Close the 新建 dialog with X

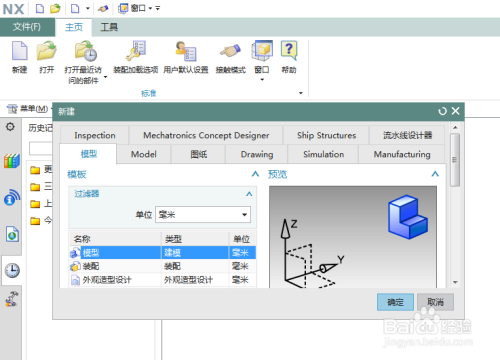point(456,111)
